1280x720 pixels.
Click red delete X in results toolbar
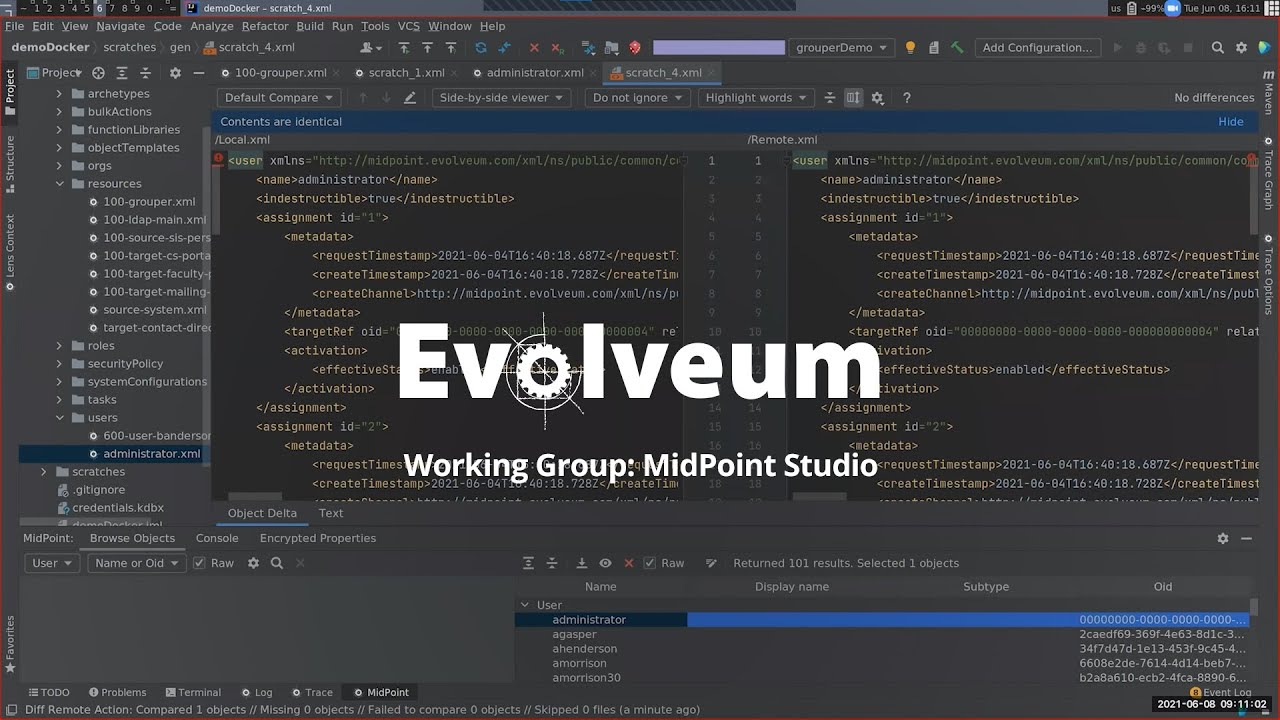pyautogui.click(x=629, y=563)
